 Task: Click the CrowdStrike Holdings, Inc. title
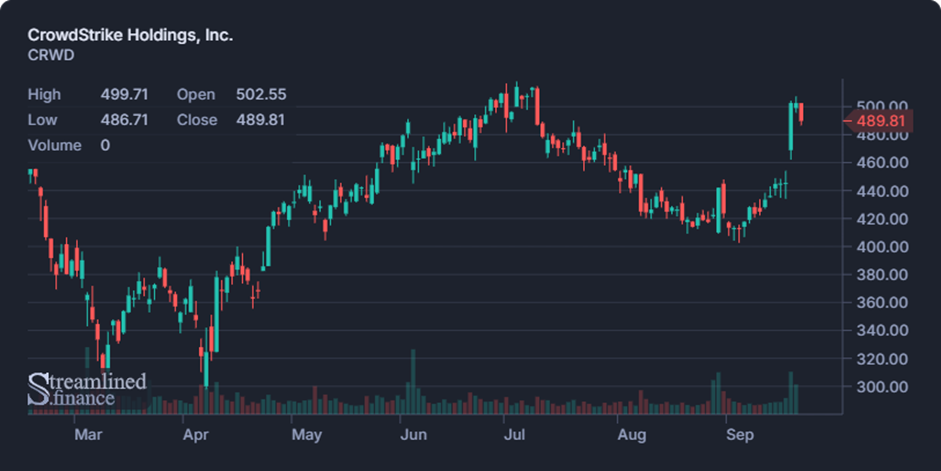click(130, 35)
